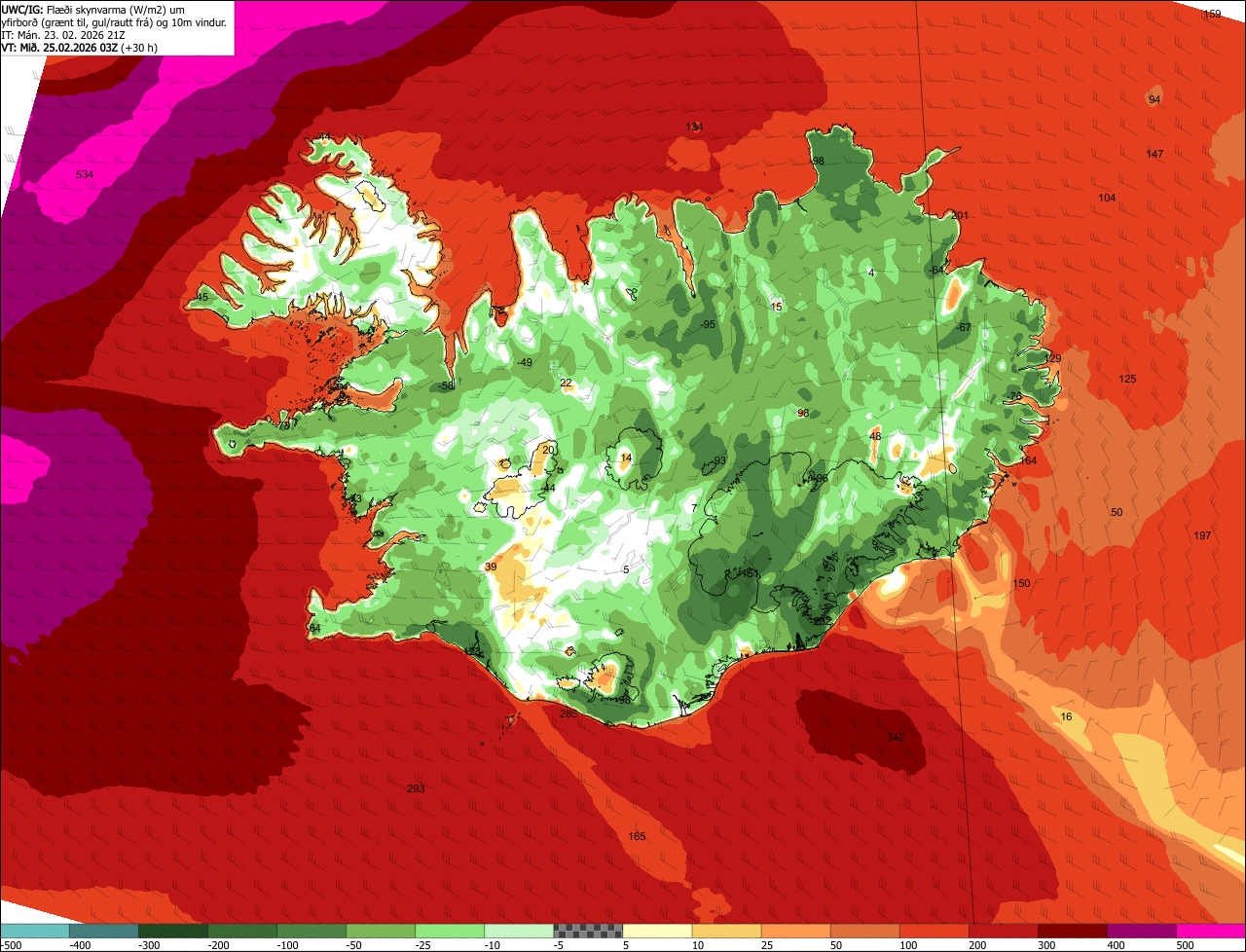
Task: Click the '150' value southeast of Iceland
Action: click(x=1021, y=583)
